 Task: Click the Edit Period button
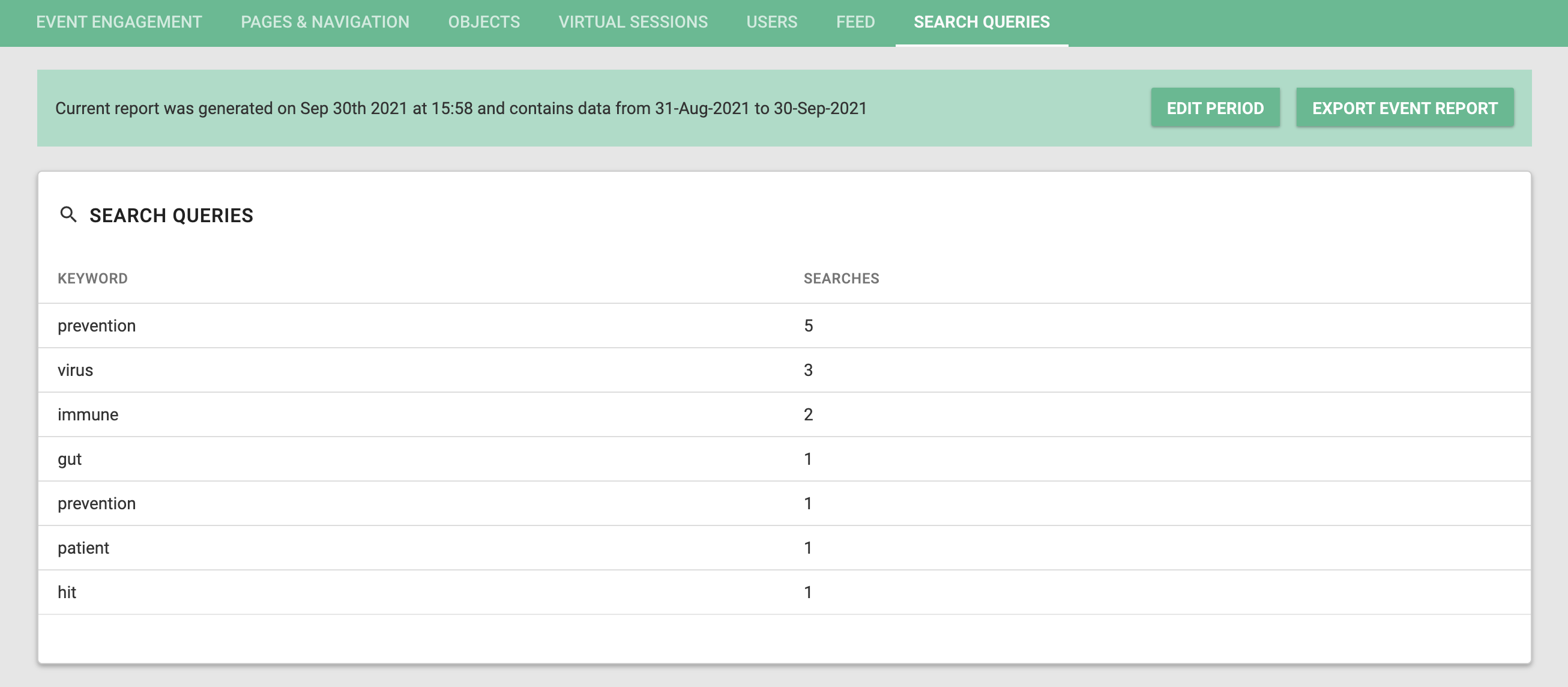click(x=1215, y=108)
